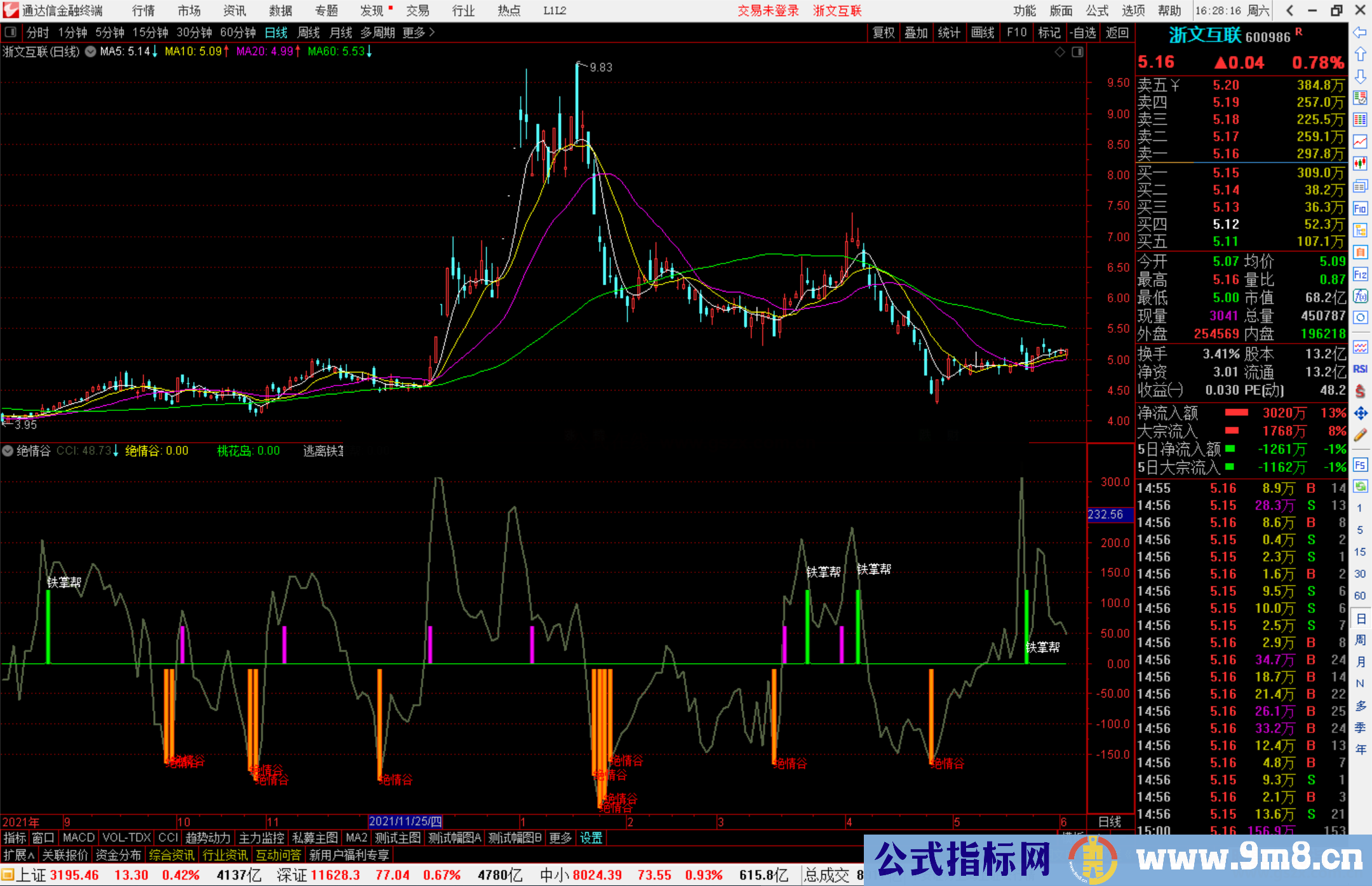The width and height of the screenshot is (1372, 886).
Task: Click the 返回 button
Action: click(1117, 32)
